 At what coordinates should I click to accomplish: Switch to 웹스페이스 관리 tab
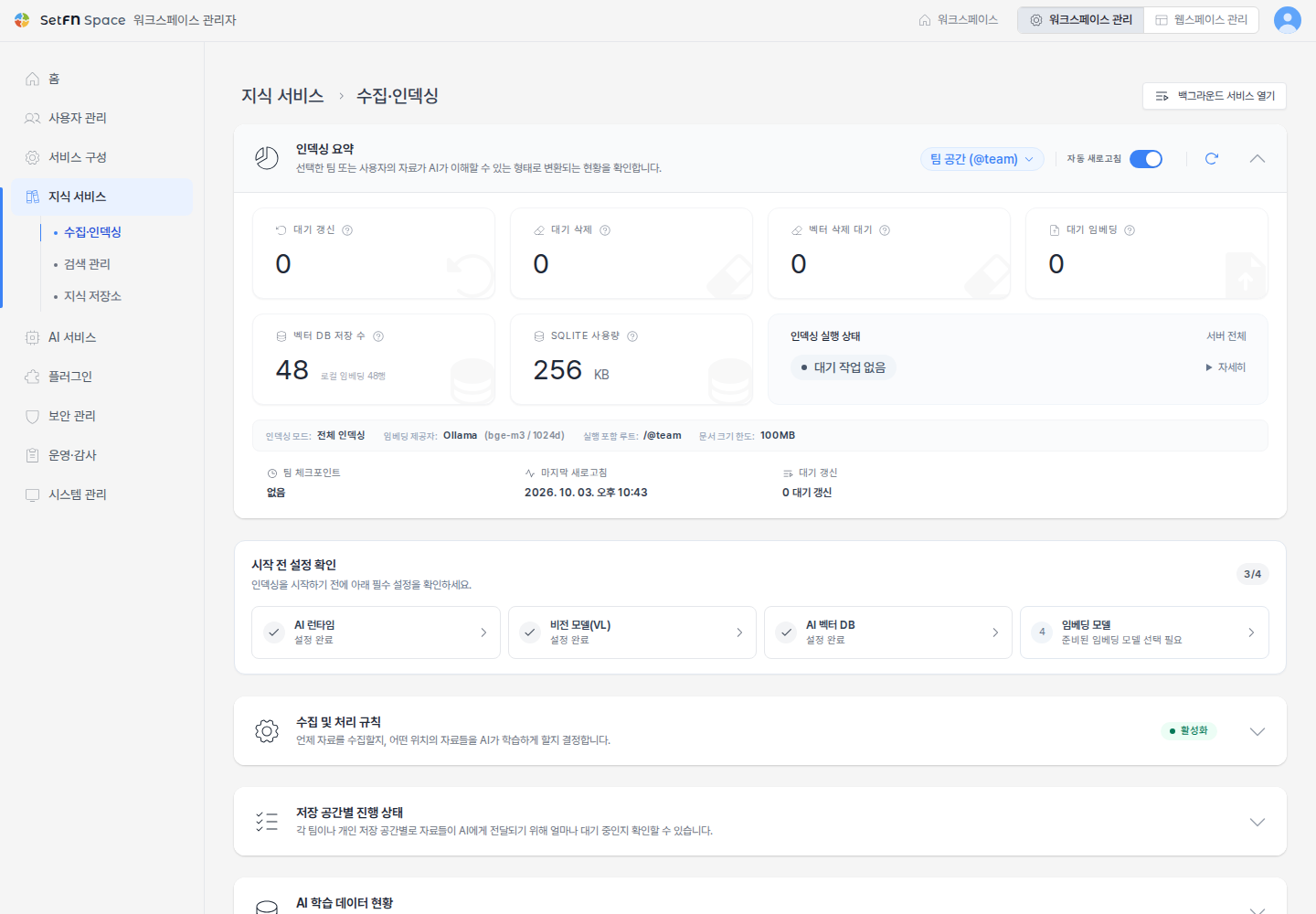pyautogui.click(x=1201, y=20)
